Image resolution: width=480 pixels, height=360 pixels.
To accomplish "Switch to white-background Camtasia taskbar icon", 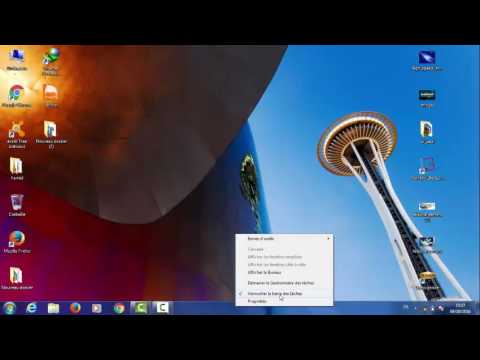I will (x=162, y=308).
